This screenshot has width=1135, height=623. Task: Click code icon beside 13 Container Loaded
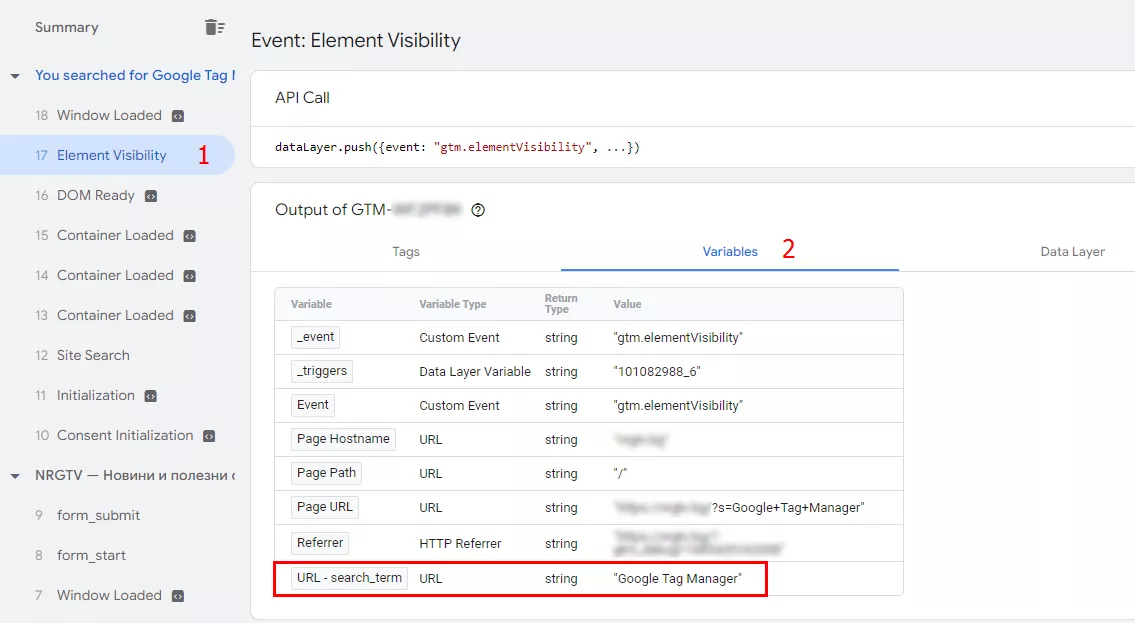click(190, 316)
